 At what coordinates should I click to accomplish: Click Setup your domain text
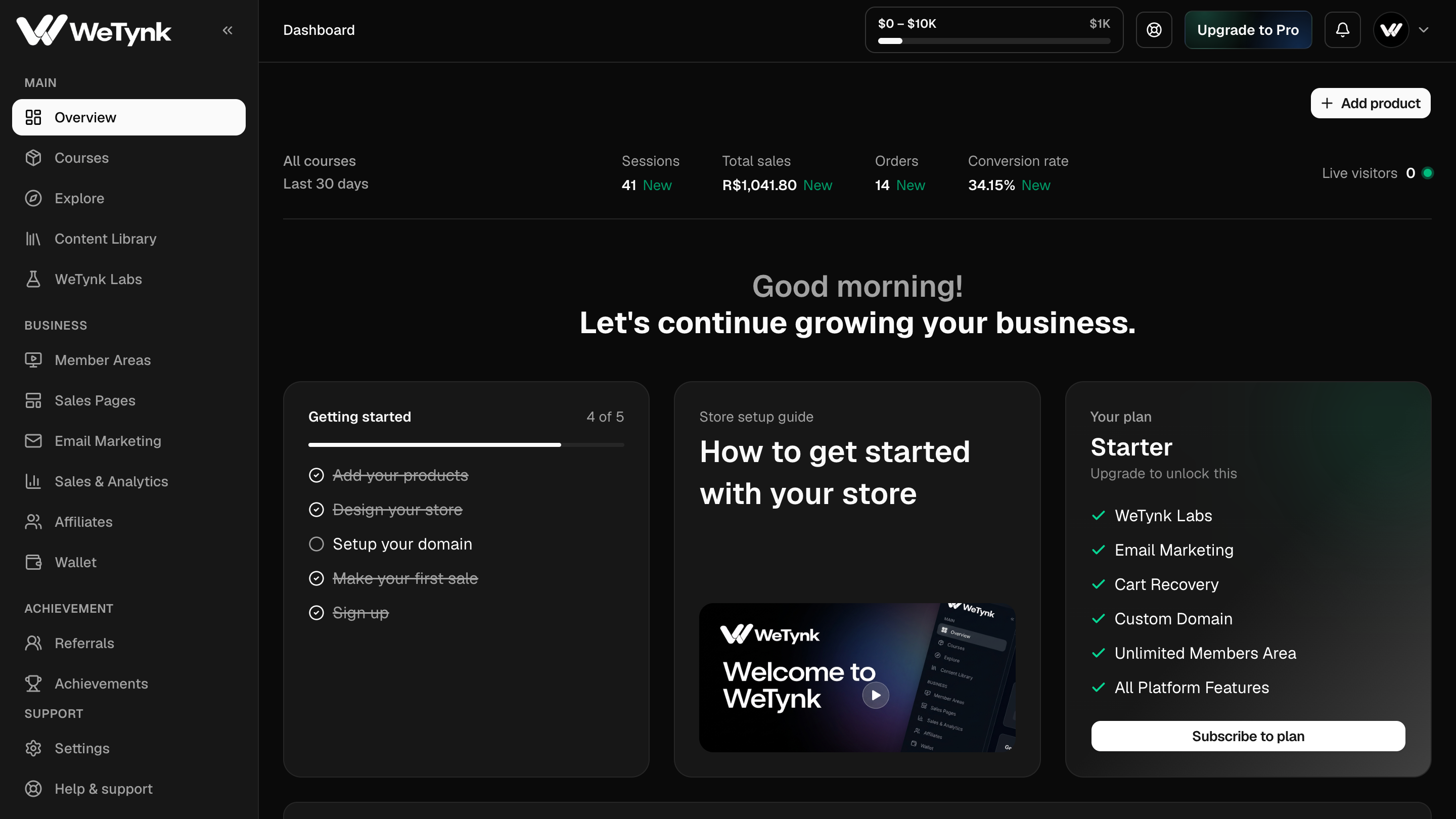402,544
